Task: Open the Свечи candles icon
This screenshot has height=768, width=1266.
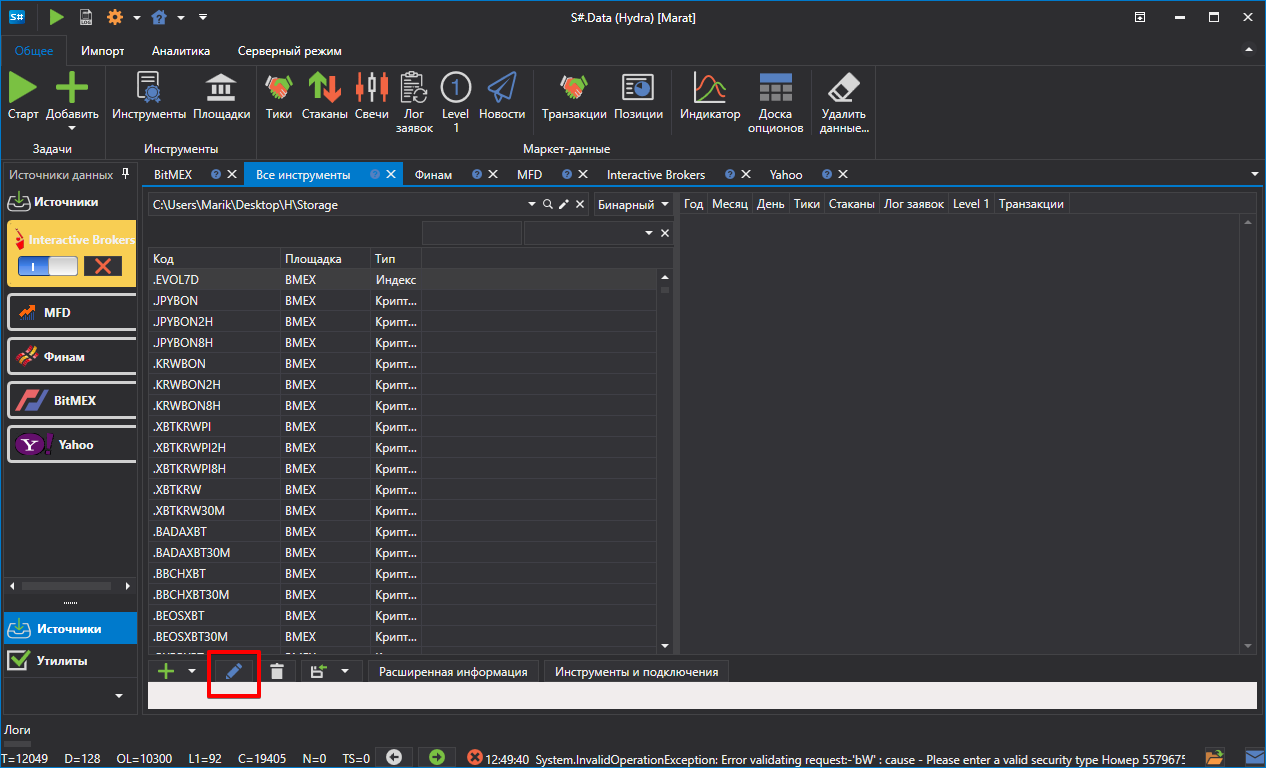Action: (x=372, y=87)
